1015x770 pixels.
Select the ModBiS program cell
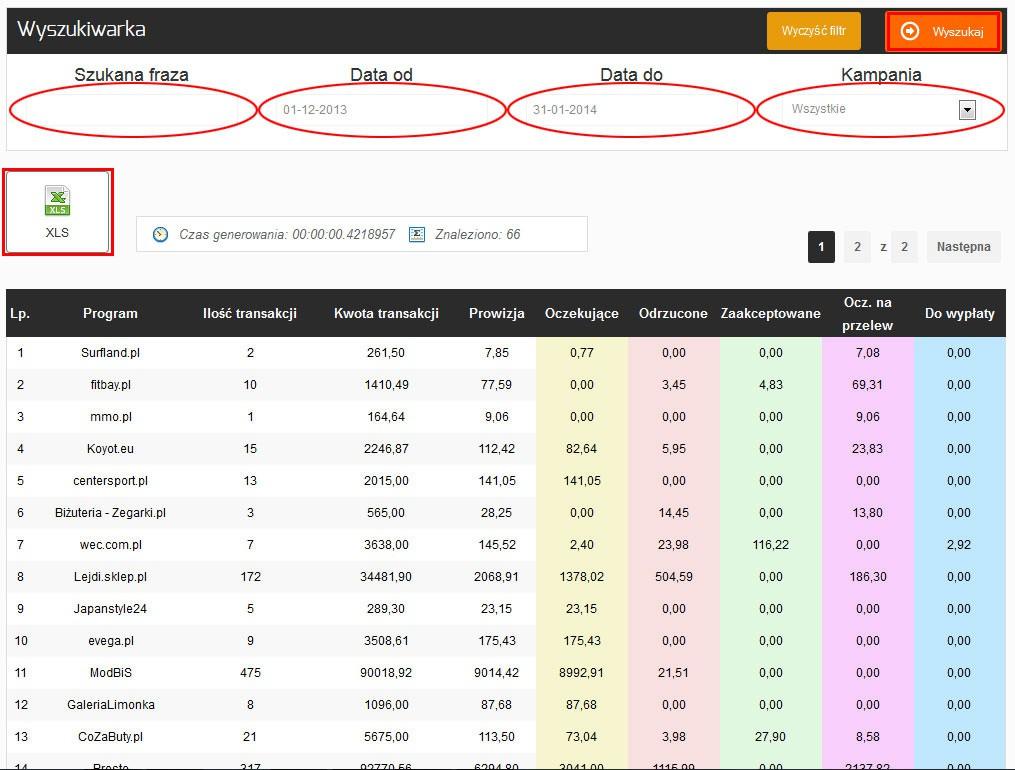tap(110, 673)
